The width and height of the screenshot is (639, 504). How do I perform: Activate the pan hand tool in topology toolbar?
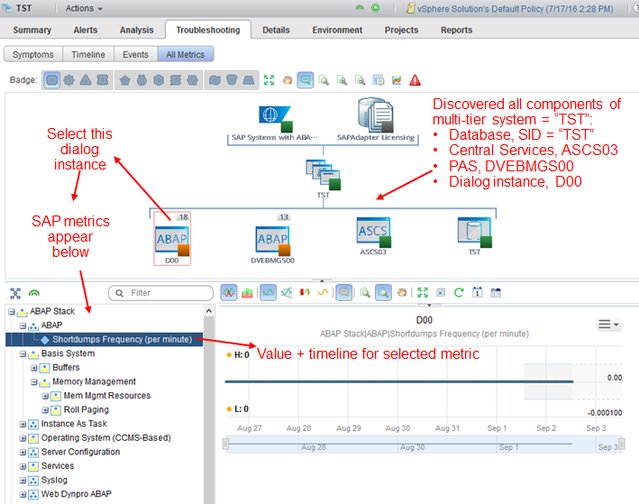(x=287, y=80)
